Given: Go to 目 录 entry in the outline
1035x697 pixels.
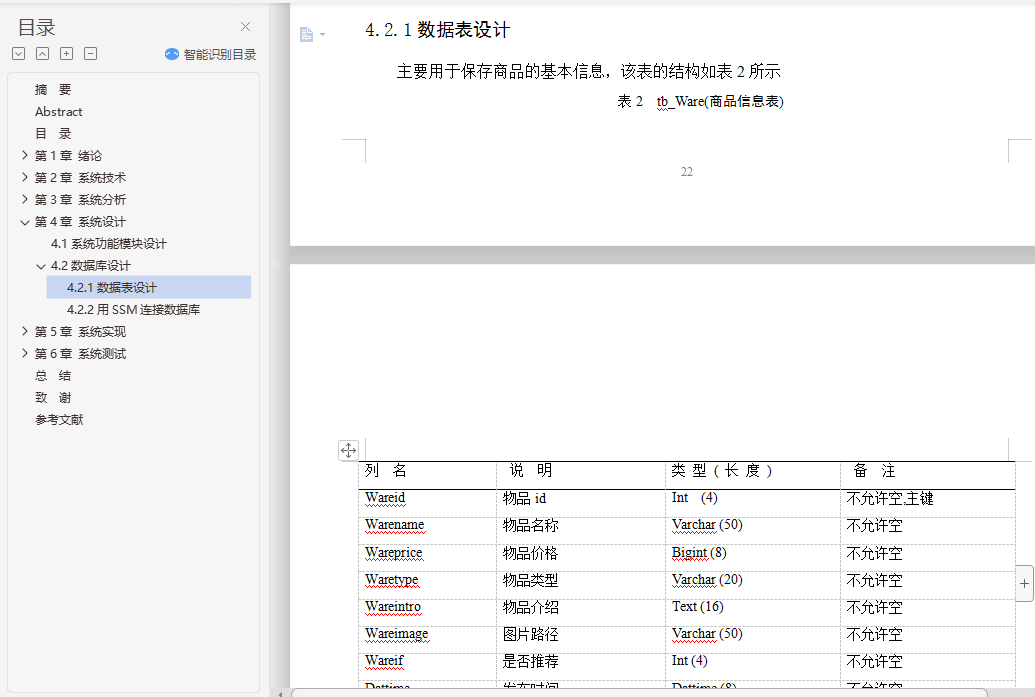Looking at the screenshot, I should point(53,133).
